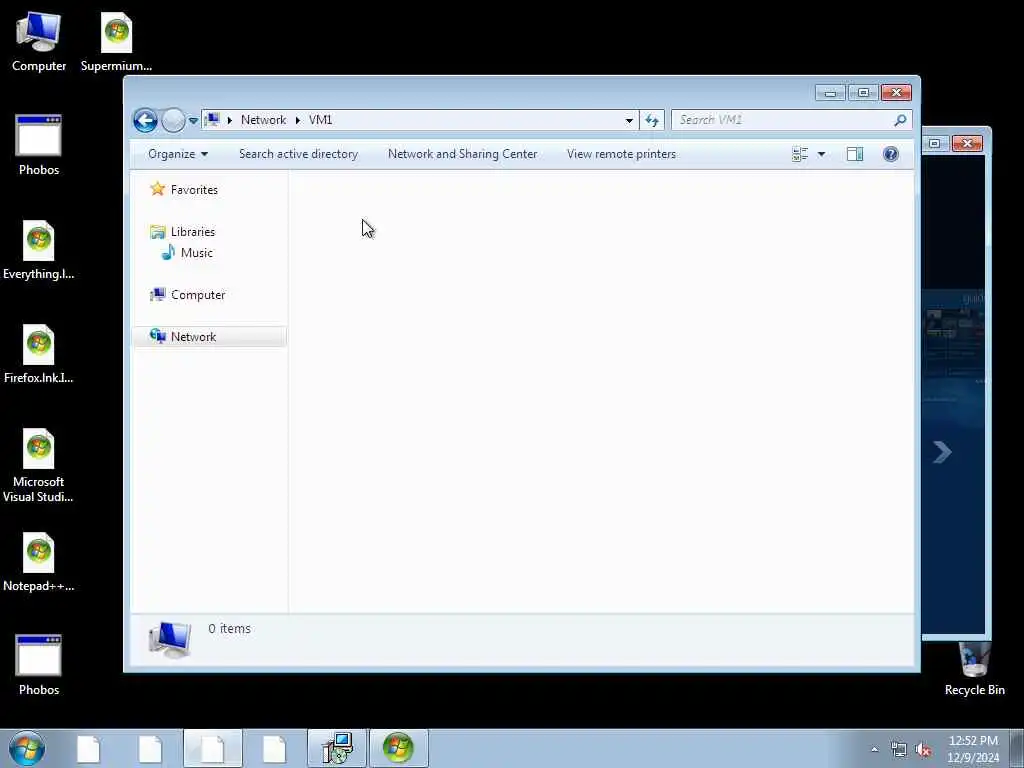The height and width of the screenshot is (768, 1024).
Task: Click the search magnifier icon
Action: 901,120
